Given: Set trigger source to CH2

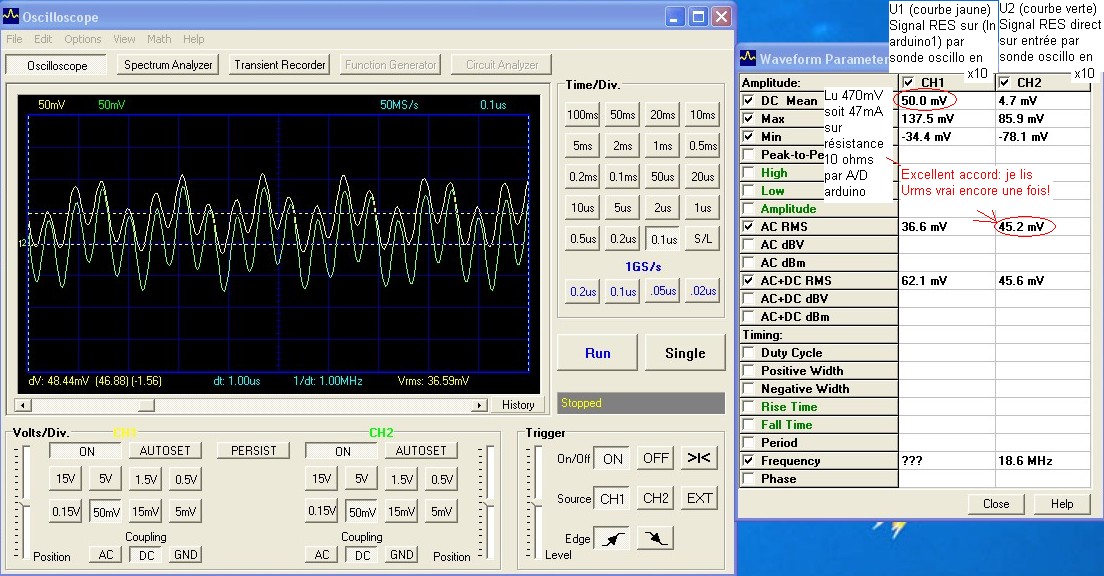Looking at the screenshot, I should pyautogui.click(x=656, y=499).
